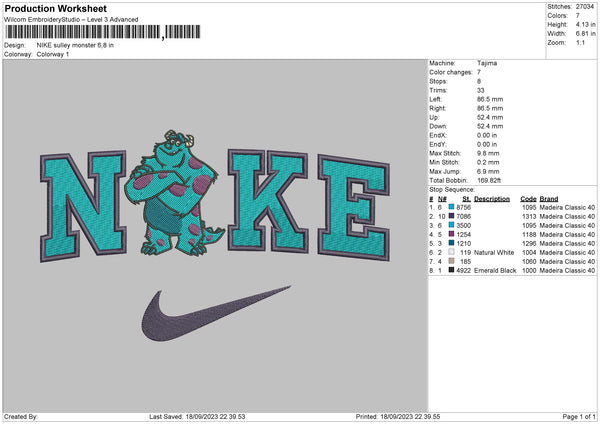Click the barcode in the worksheet header

coord(102,32)
